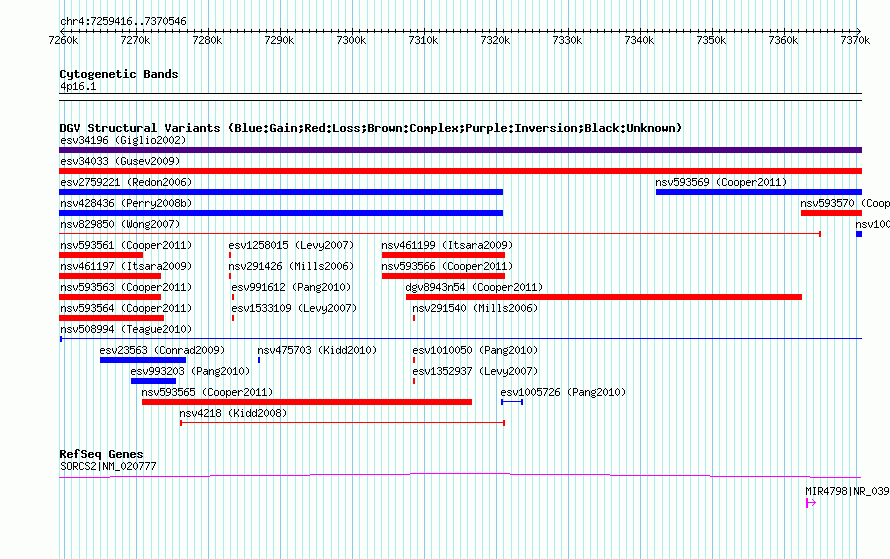Click the esv1533109 (Levy2007) label
890x559 pixels.
(294, 308)
